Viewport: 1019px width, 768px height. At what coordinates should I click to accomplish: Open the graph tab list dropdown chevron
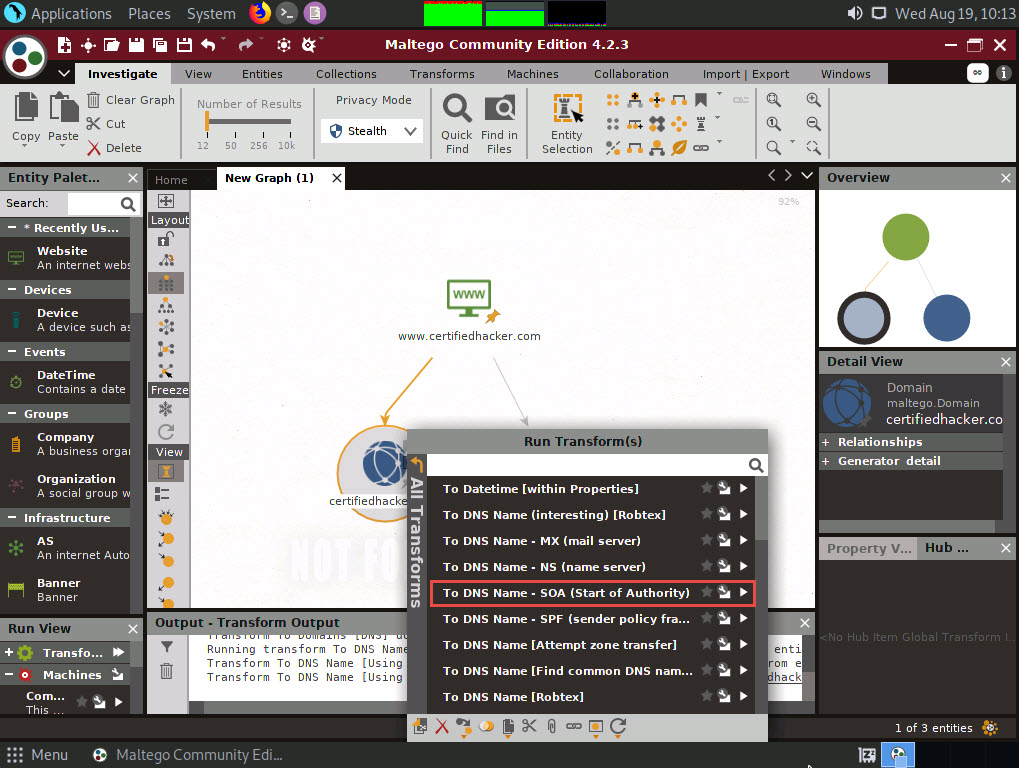[807, 175]
